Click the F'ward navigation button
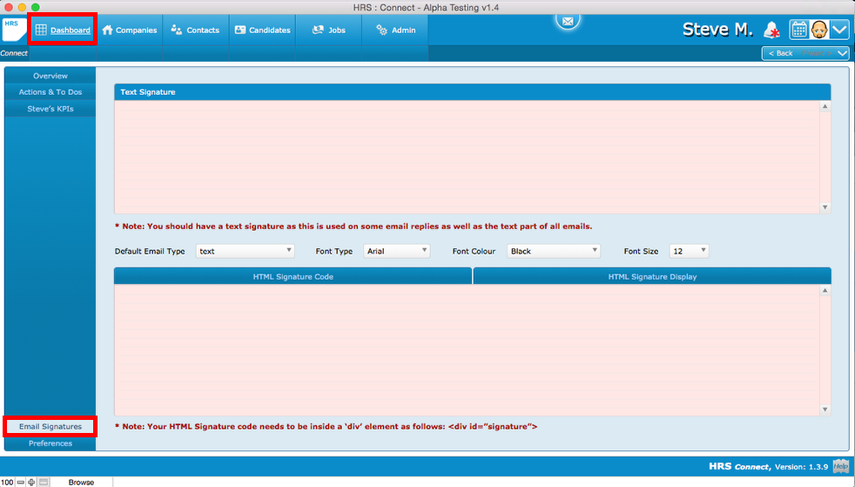 [x=817, y=53]
